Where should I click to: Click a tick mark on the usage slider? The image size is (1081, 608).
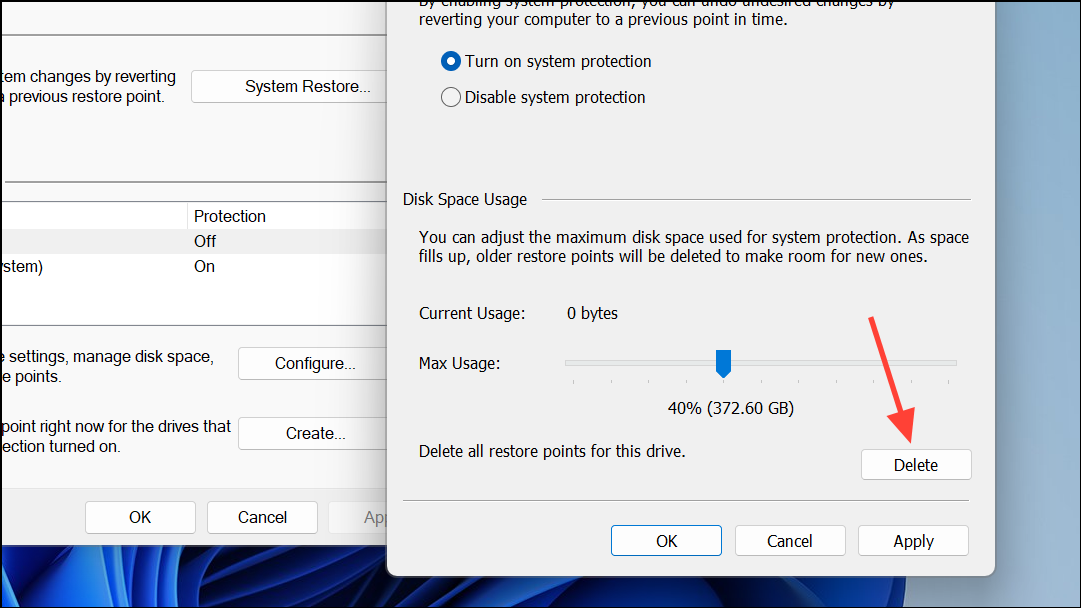pos(650,381)
